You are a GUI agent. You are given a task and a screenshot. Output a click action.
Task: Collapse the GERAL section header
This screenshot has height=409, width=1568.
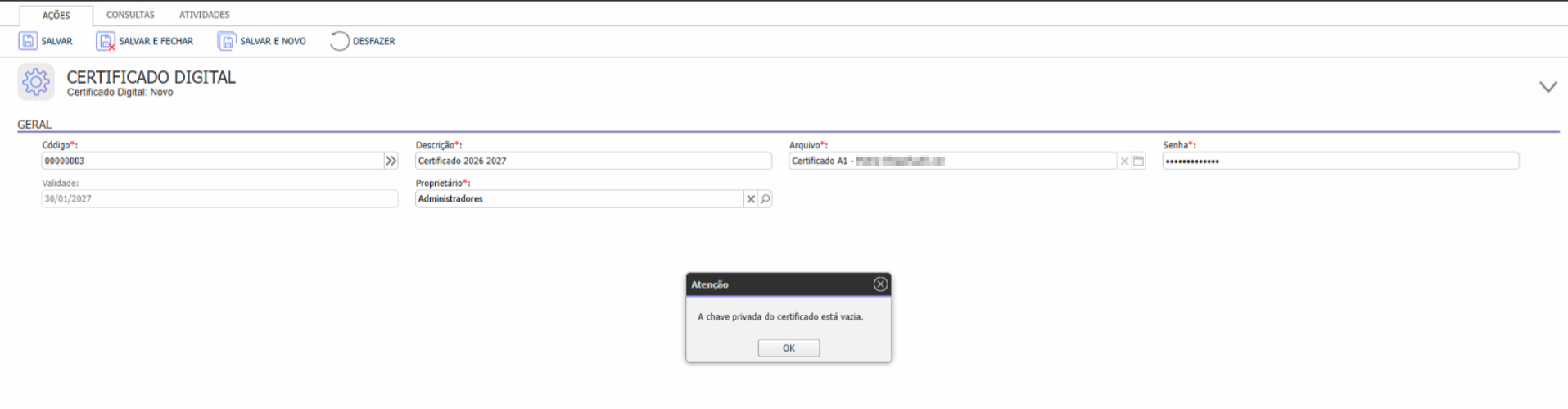tap(34, 125)
